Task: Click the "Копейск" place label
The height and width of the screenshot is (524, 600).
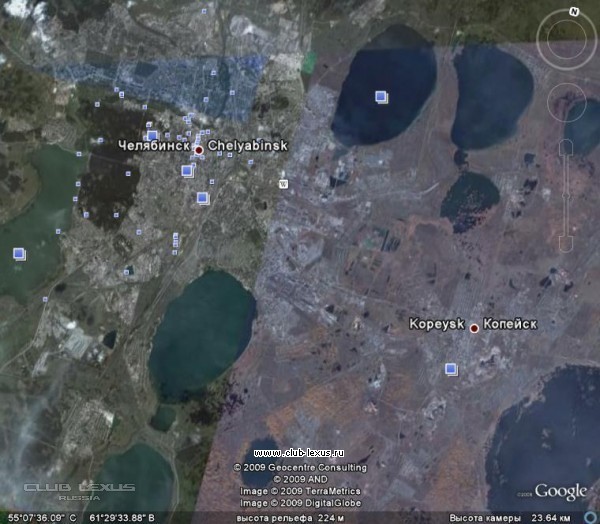Action: 510,325
